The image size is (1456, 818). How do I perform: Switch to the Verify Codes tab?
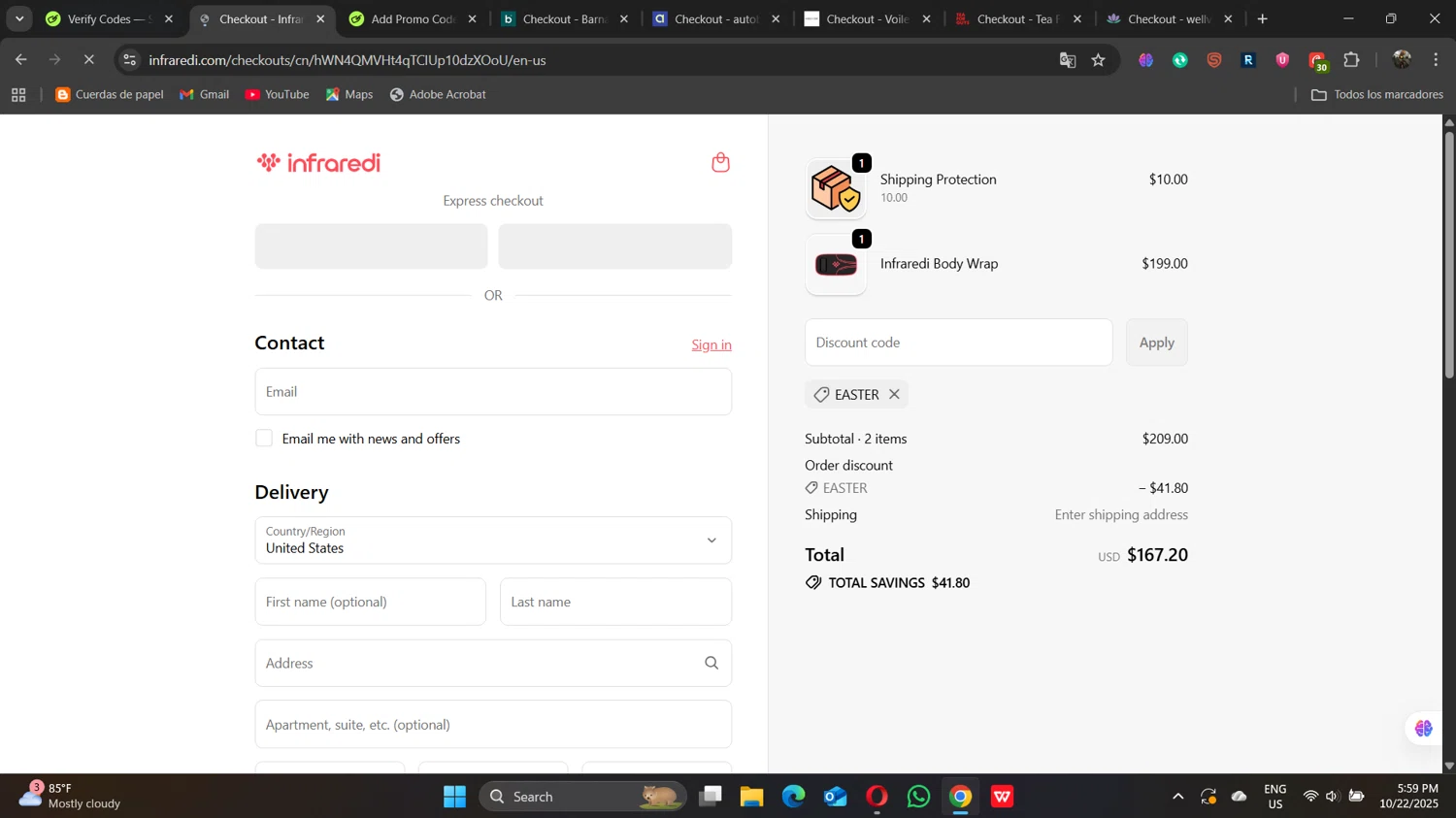(109, 18)
